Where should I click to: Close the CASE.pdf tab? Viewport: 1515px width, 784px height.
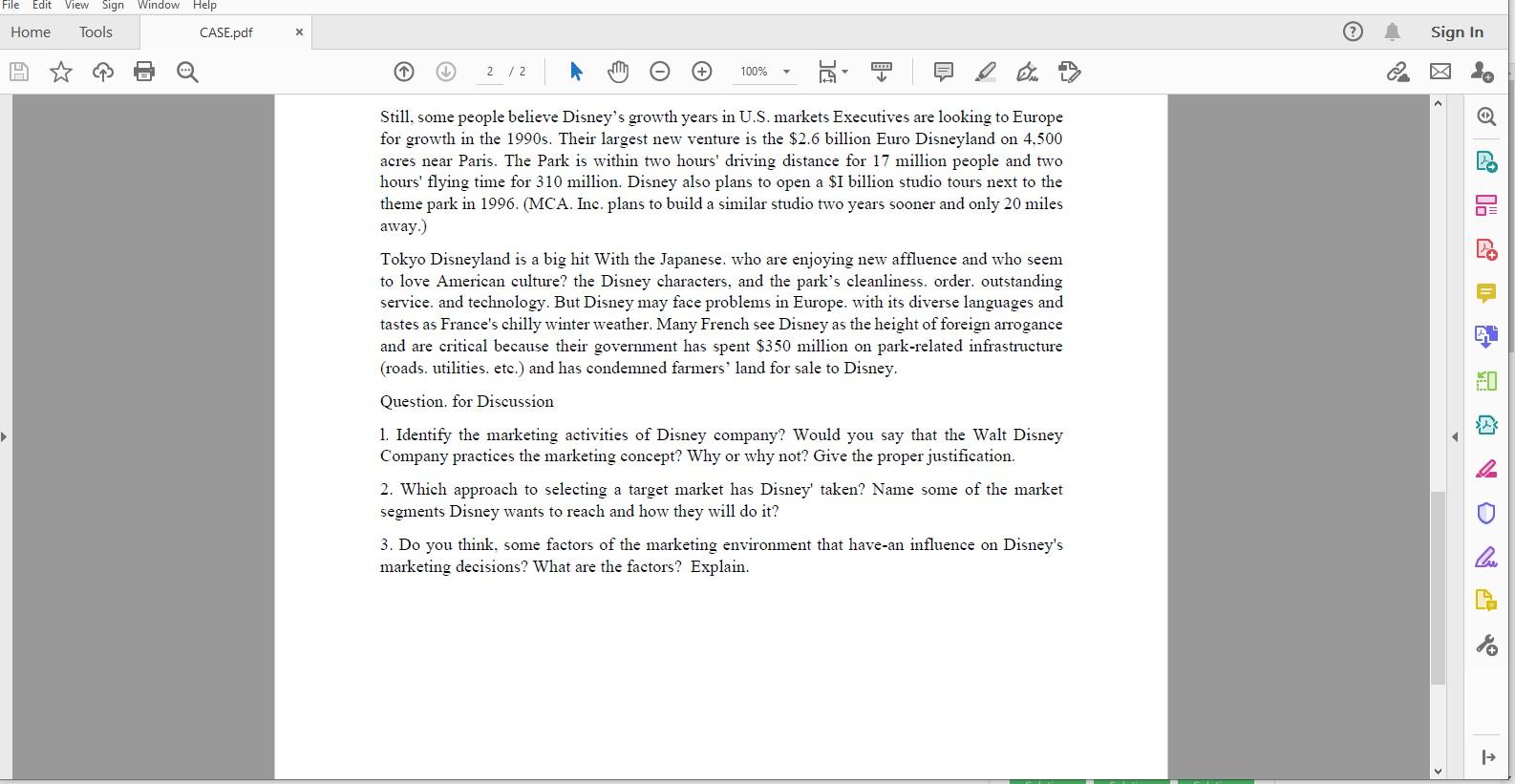point(299,32)
